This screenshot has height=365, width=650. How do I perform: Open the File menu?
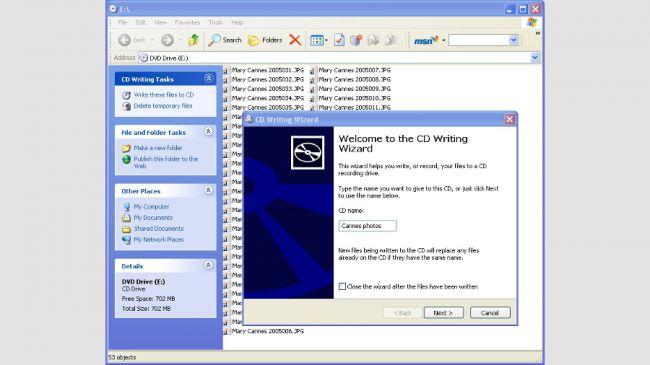[x=122, y=22]
